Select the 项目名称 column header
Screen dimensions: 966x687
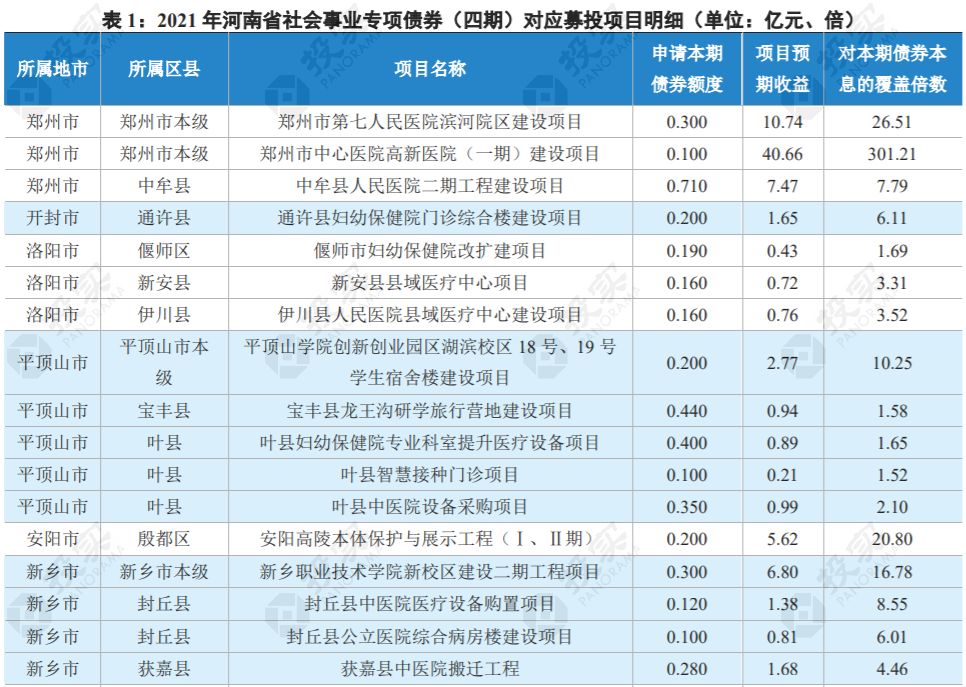[430, 68]
